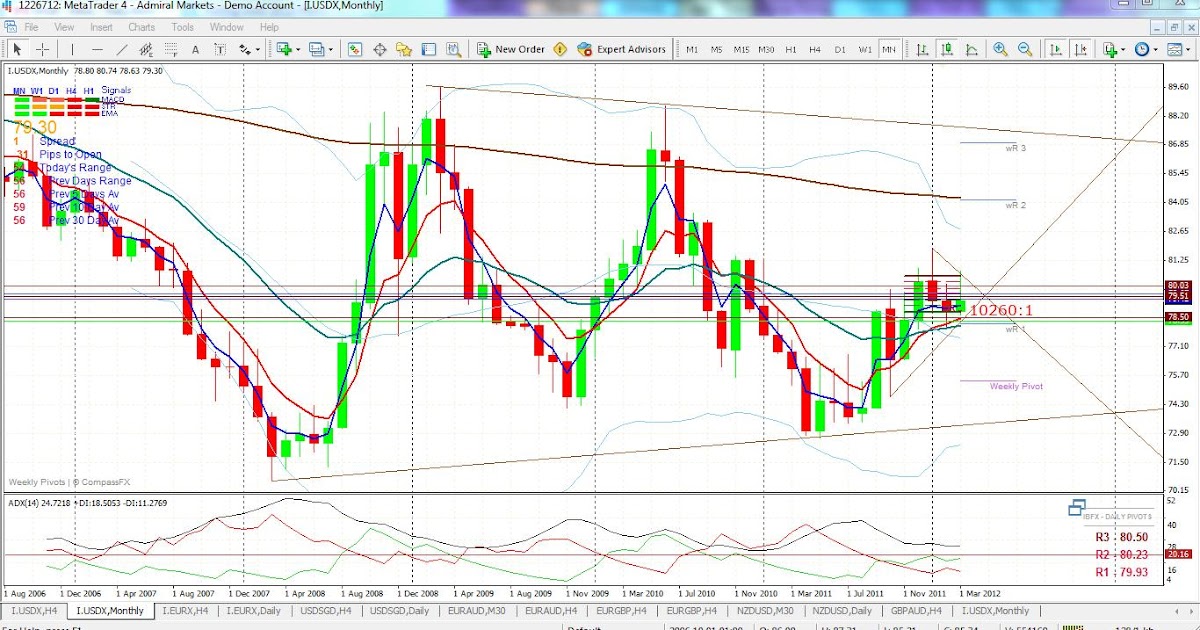Screen dimensions: 1200x630
Task: Set timeframe to D1
Action: (x=840, y=49)
